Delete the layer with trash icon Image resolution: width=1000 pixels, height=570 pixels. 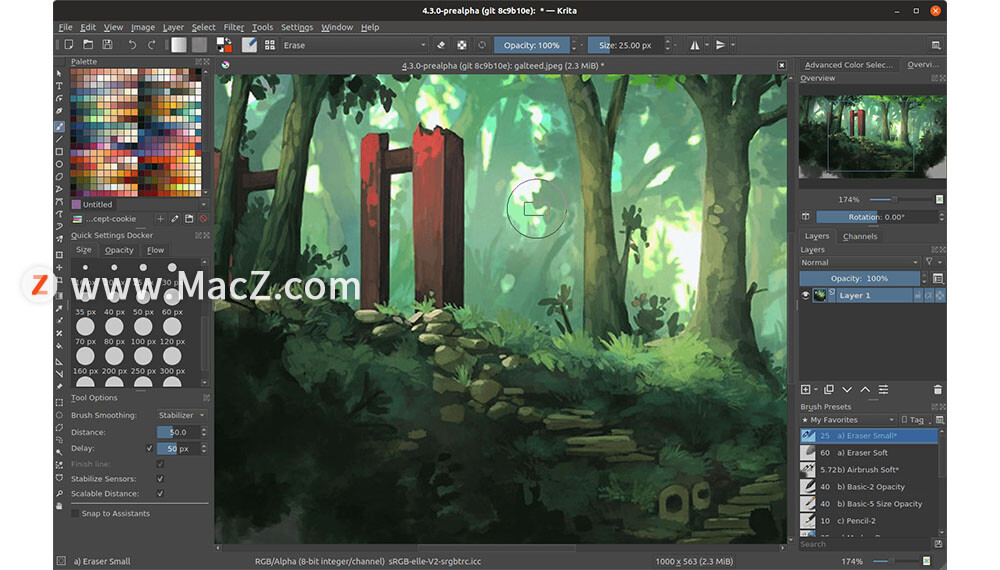point(938,390)
